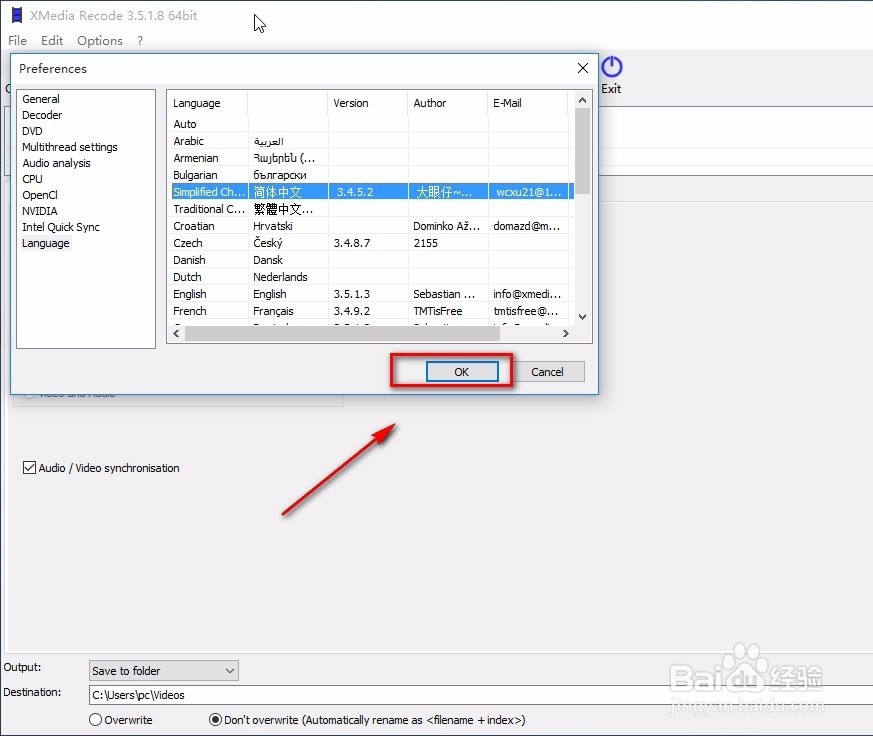Select DVD preferences category
This screenshot has width=873, height=736.
point(32,131)
